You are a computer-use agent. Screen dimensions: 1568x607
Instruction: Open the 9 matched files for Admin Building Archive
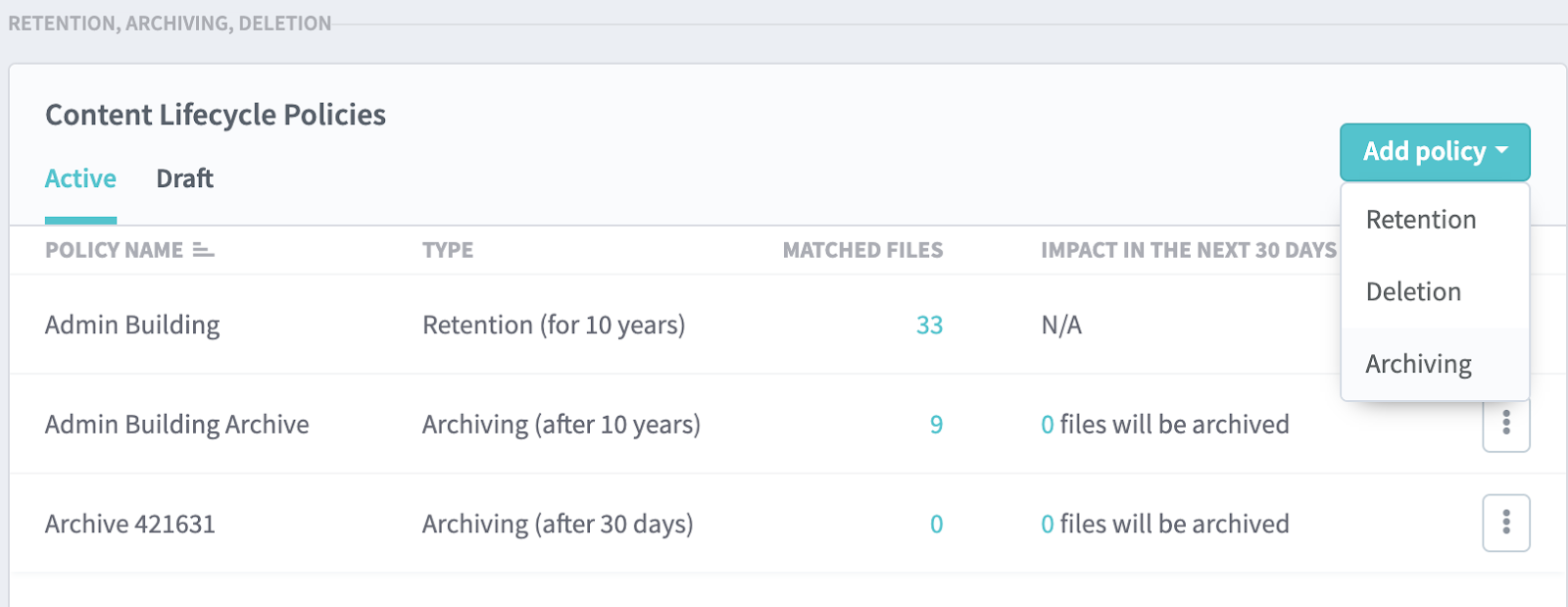click(936, 425)
